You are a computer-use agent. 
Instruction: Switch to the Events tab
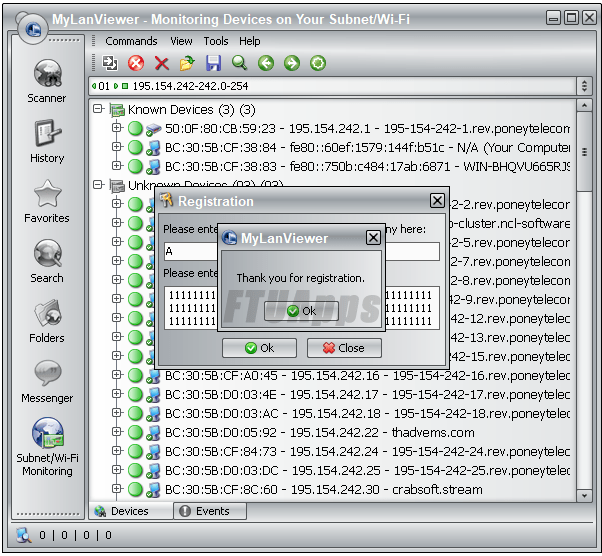pos(210,511)
